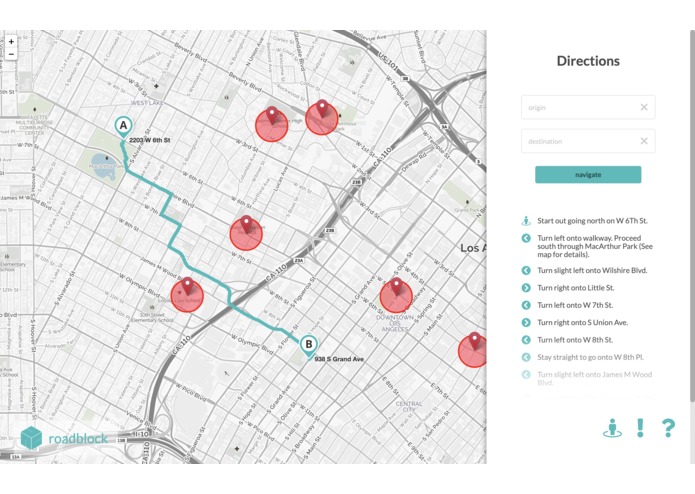
Task: Focus the destination input field
Action: 588,141
